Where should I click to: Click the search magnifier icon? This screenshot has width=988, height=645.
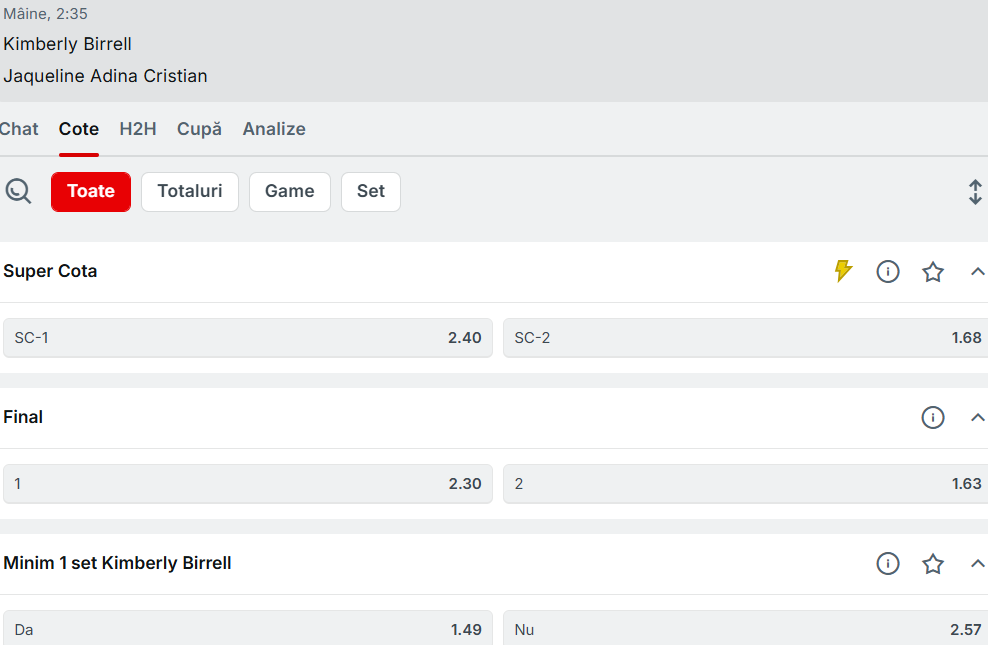tap(18, 191)
